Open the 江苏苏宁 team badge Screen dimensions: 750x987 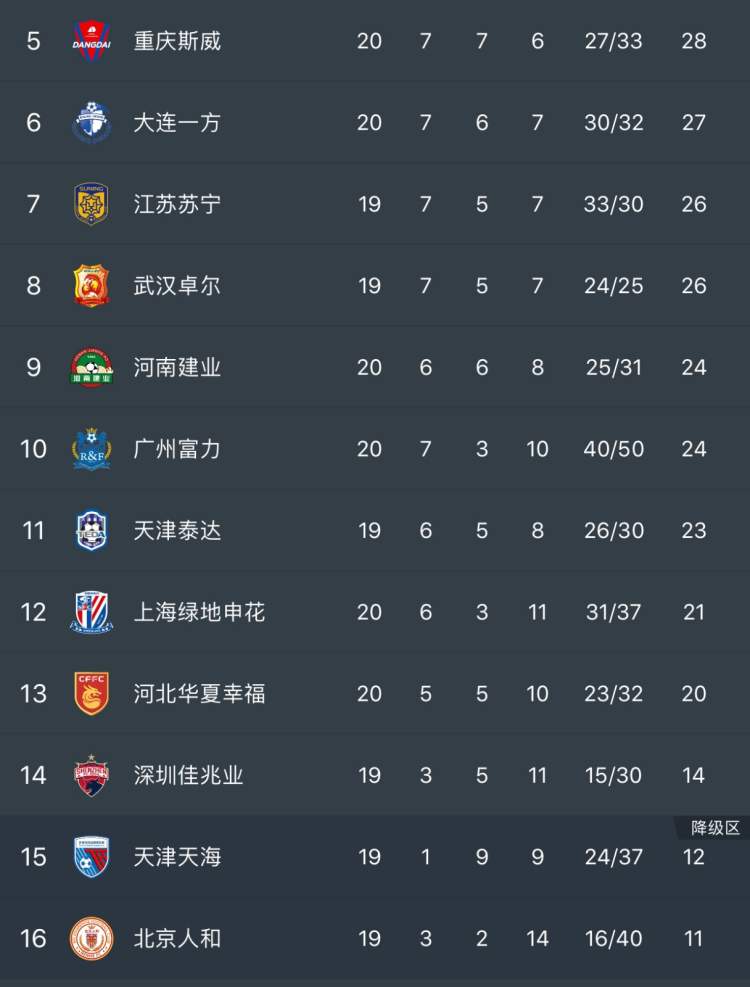click(x=92, y=204)
